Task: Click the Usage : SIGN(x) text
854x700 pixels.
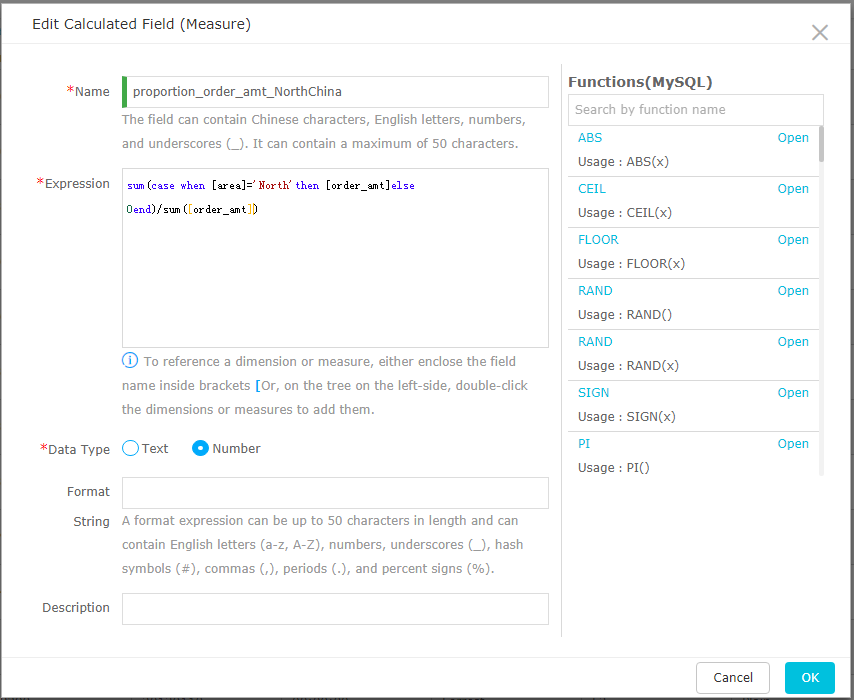Action: pos(626,417)
